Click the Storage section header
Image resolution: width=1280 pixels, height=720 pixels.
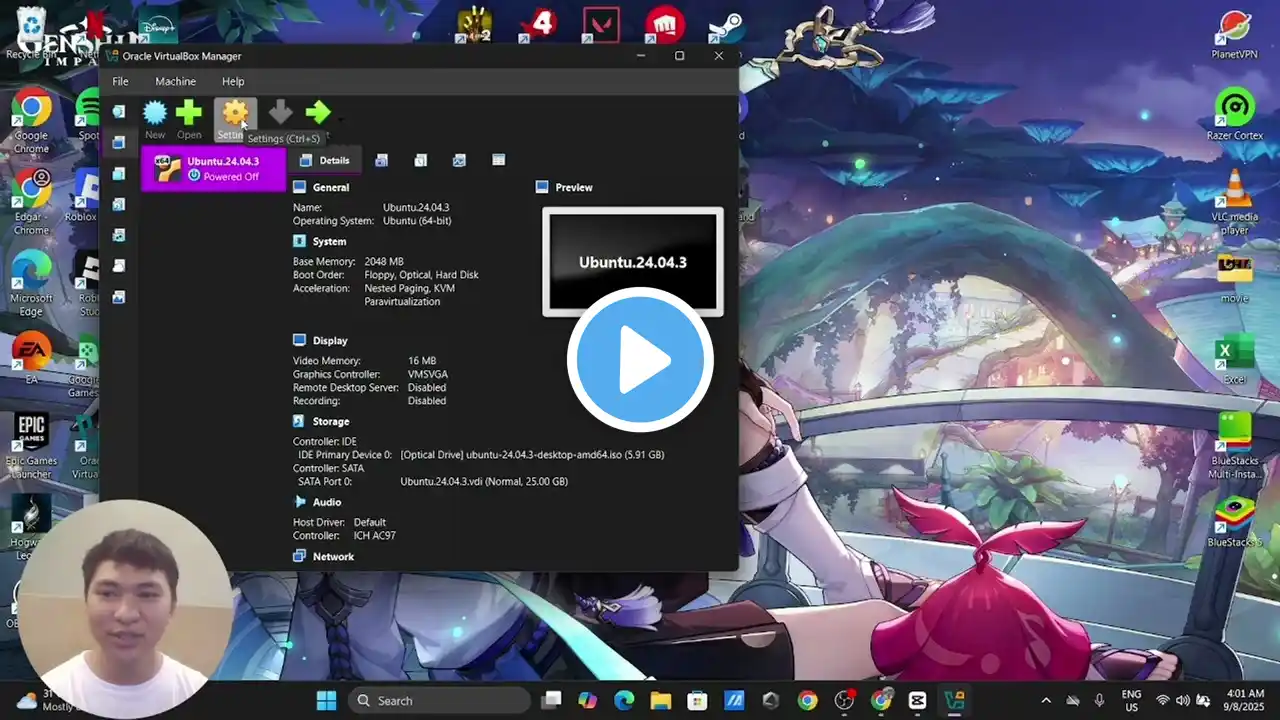330,421
